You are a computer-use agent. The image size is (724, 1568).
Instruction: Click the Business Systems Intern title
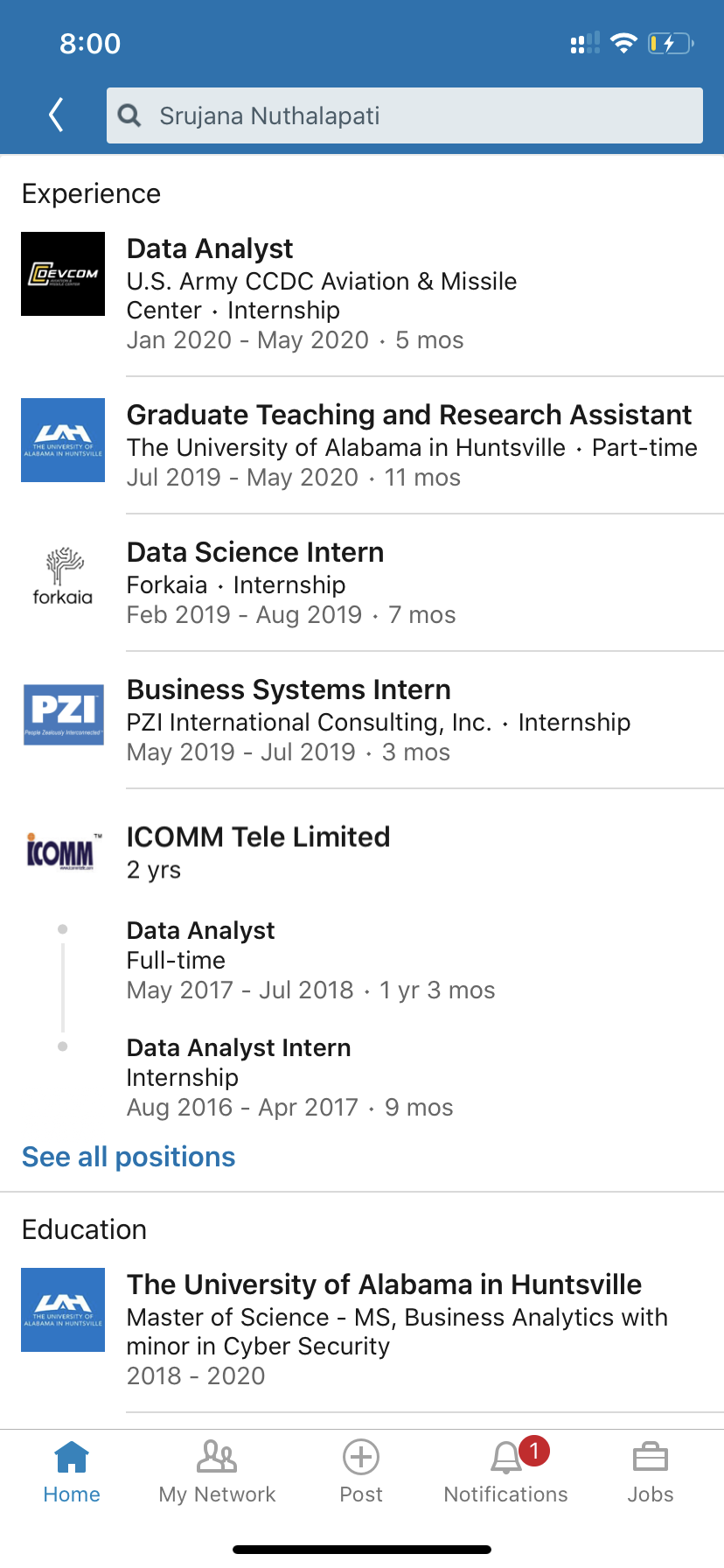[x=289, y=689]
